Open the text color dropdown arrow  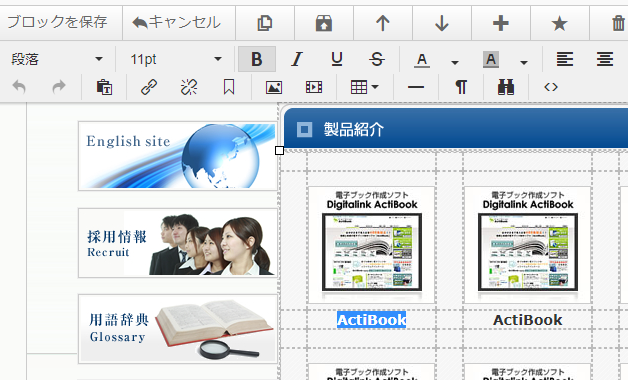coord(455,62)
